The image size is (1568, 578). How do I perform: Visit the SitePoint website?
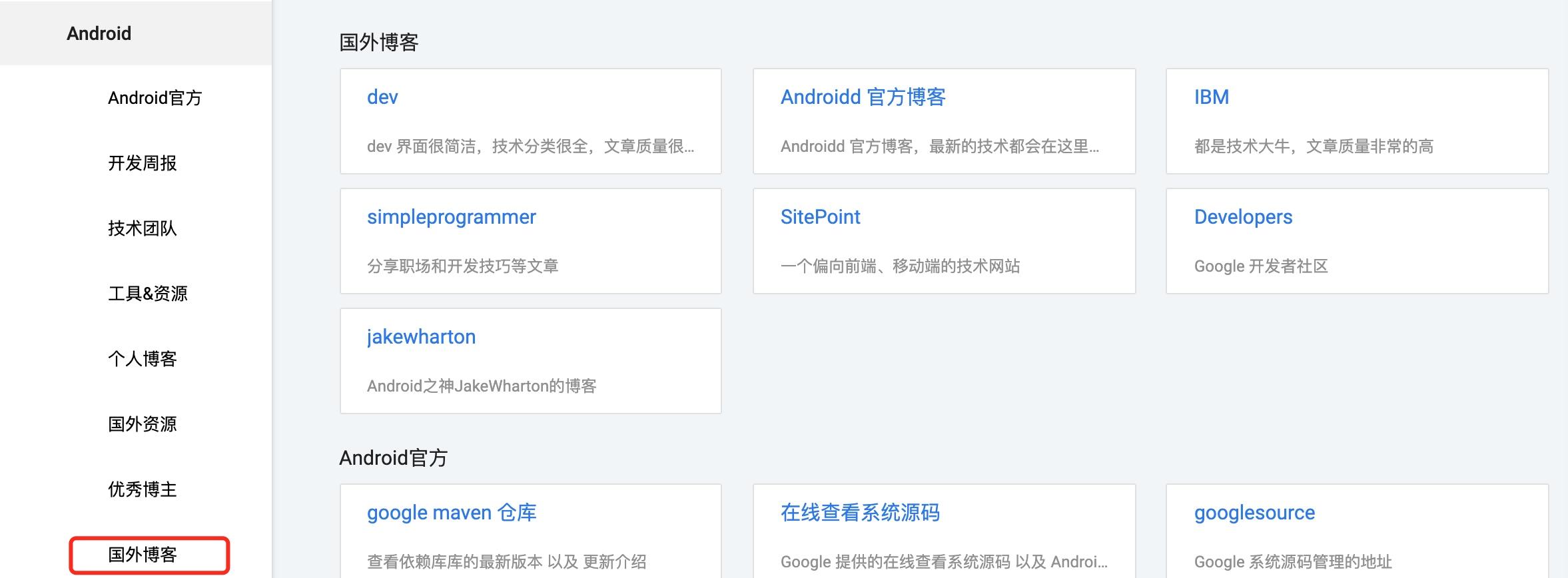(820, 217)
